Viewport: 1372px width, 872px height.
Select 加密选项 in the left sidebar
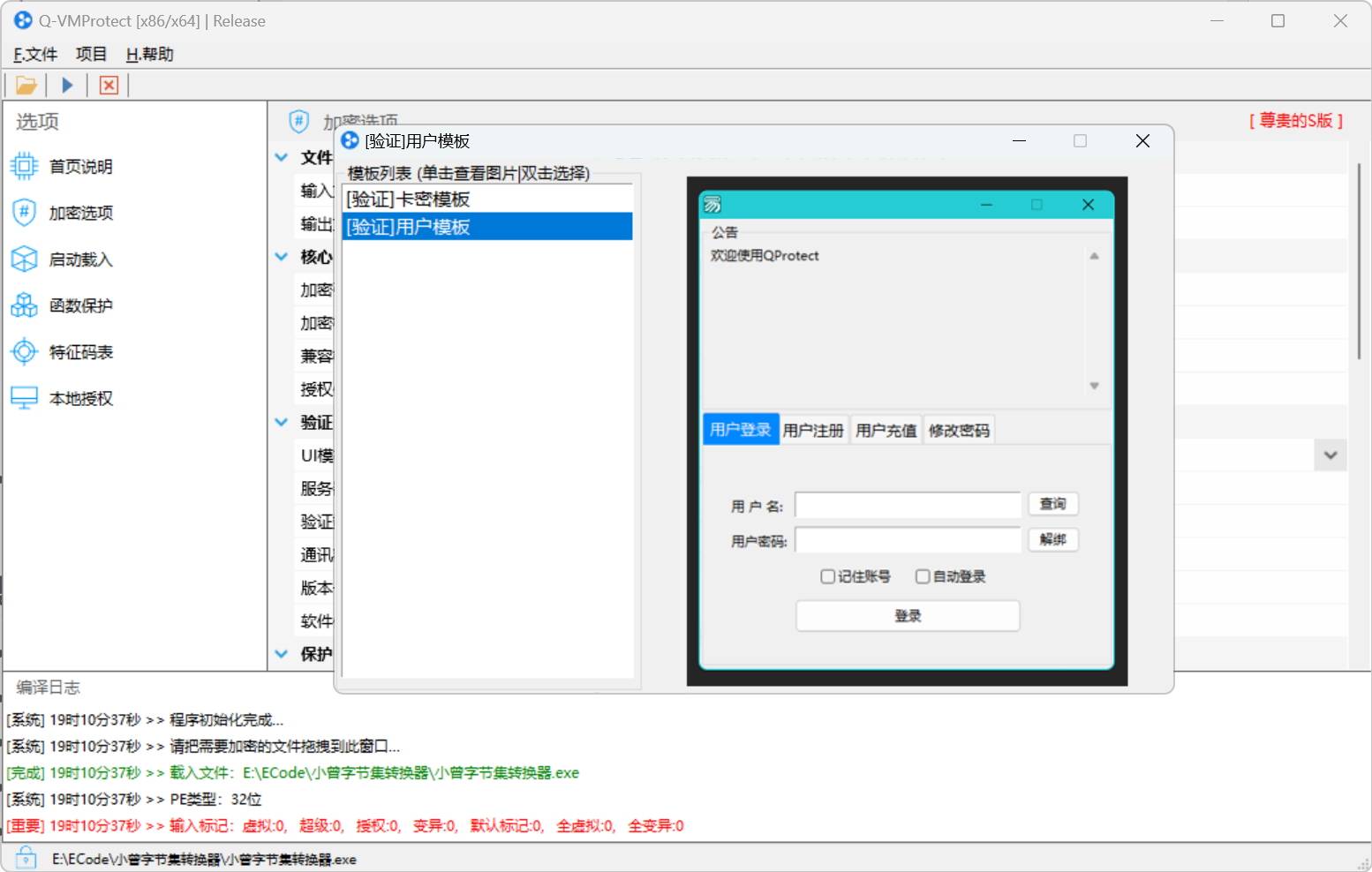(79, 212)
